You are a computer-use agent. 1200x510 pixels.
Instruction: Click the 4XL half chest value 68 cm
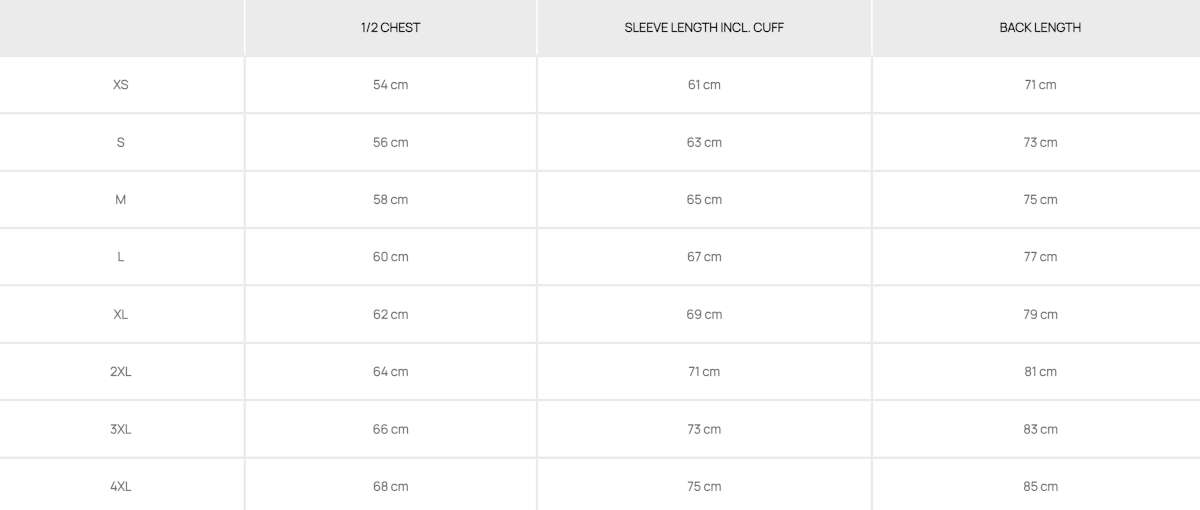[390, 487]
